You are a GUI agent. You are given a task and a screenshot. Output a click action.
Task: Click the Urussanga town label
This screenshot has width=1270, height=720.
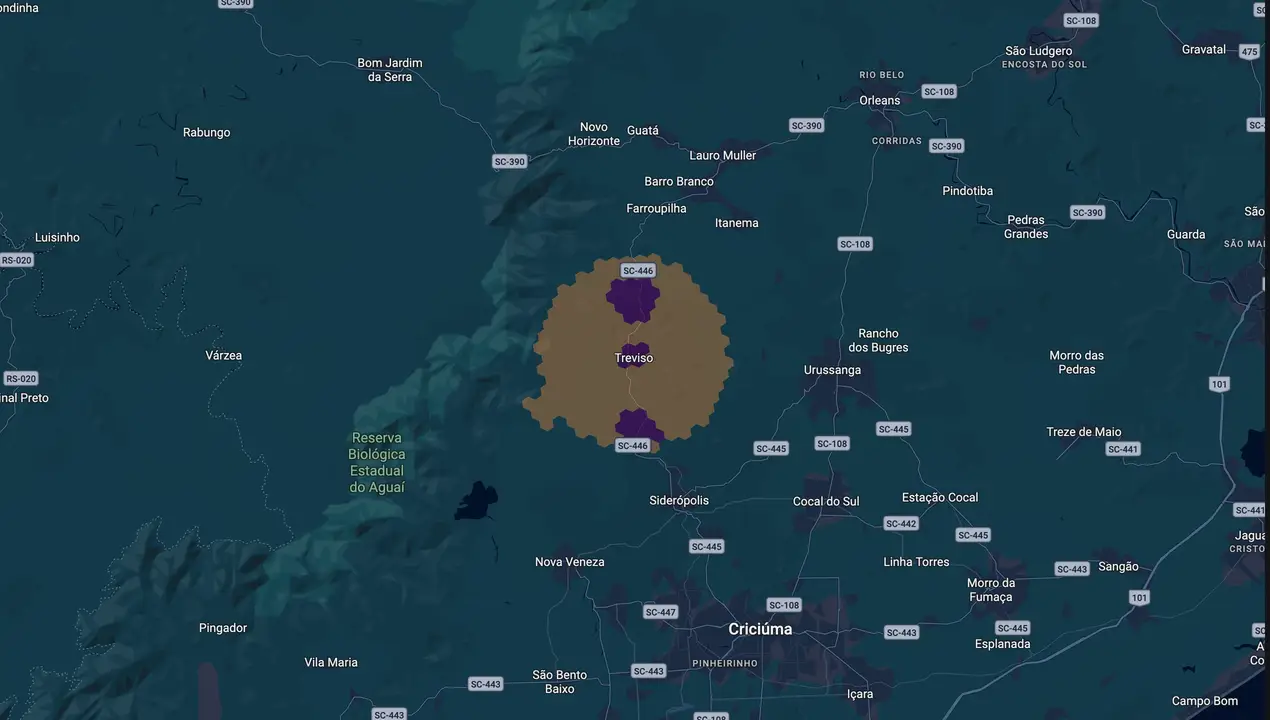(x=832, y=370)
